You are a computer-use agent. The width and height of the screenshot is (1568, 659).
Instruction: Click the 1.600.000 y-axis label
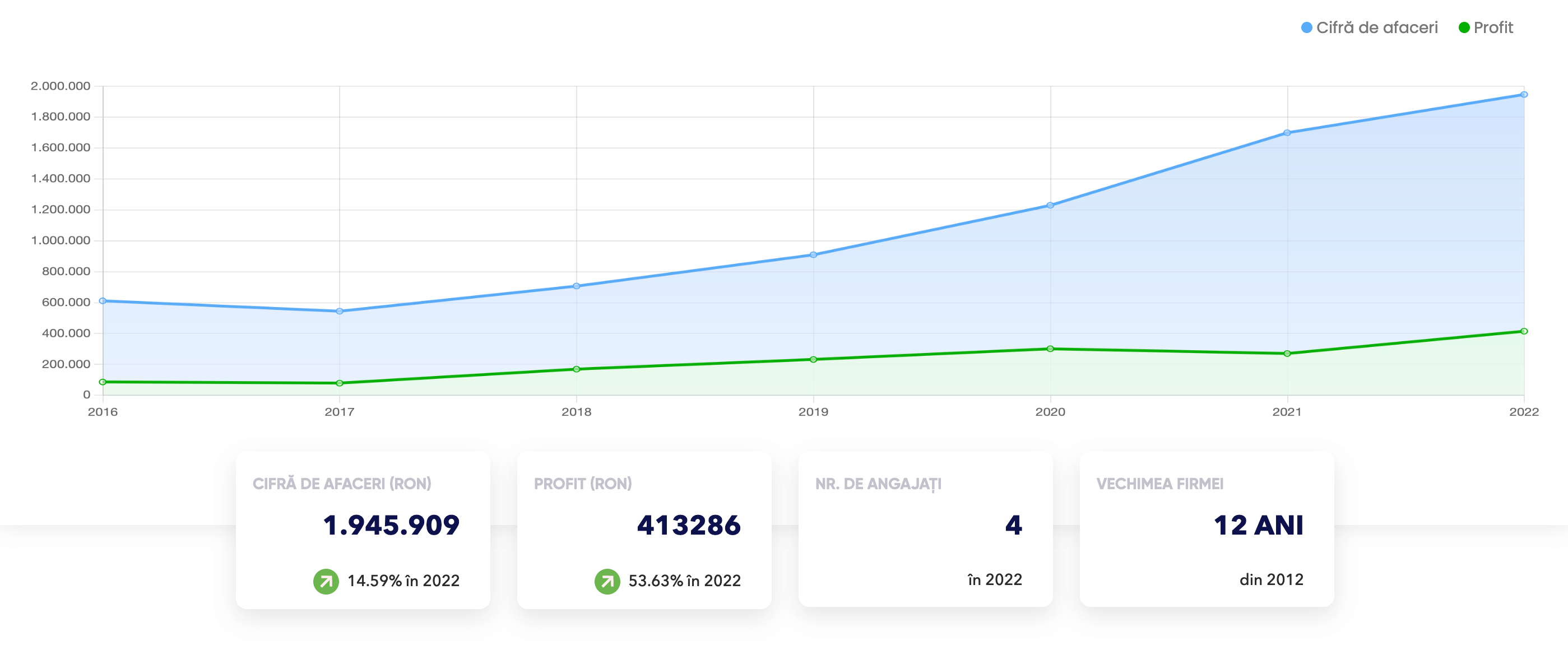pos(61,147)
